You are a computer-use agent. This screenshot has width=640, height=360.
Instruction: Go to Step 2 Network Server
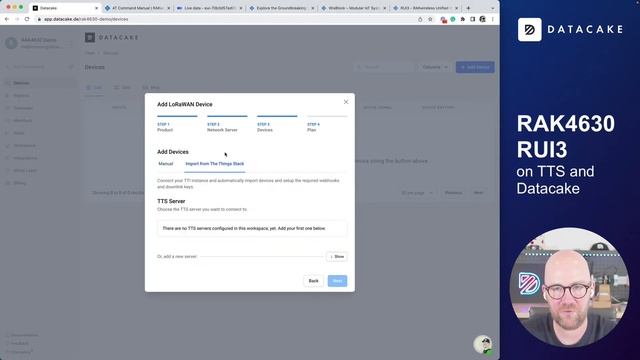coord(227,125)
